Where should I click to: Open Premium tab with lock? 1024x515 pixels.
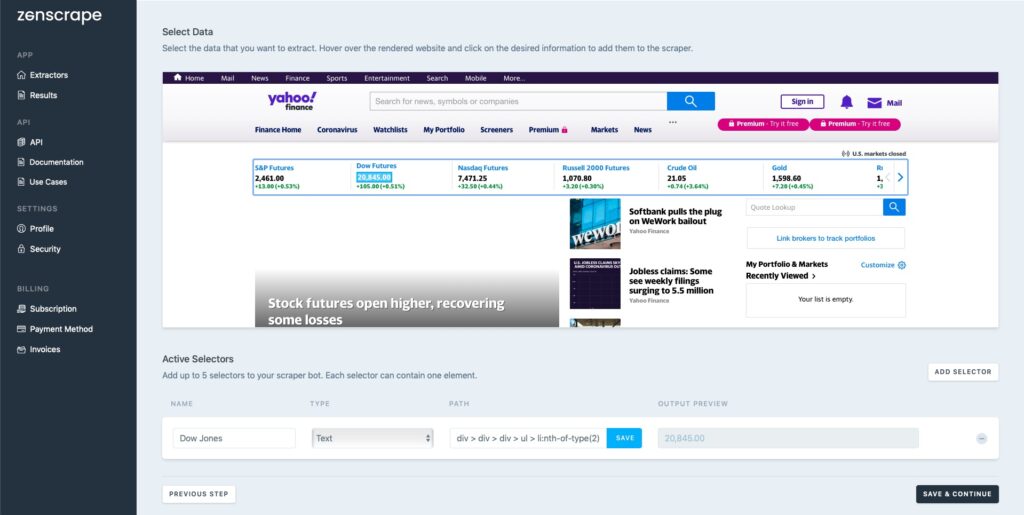[548, 130]
